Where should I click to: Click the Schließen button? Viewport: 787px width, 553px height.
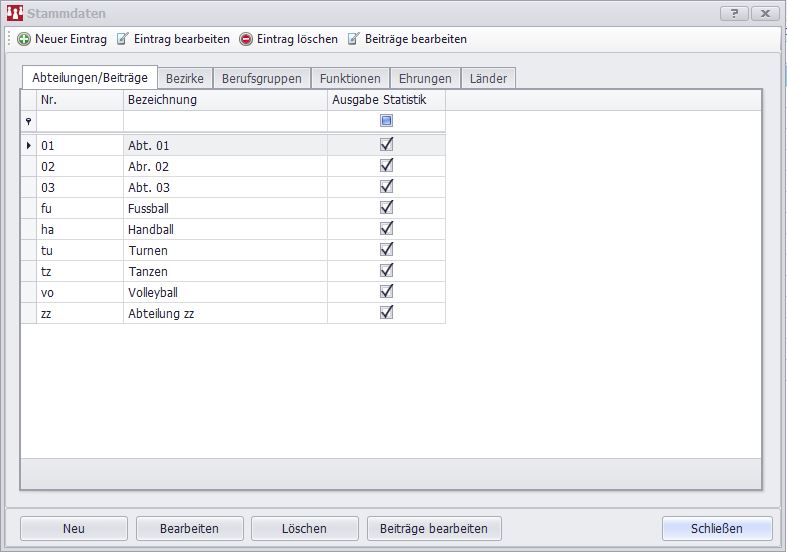pyautogui.click(x=716, y=528)
